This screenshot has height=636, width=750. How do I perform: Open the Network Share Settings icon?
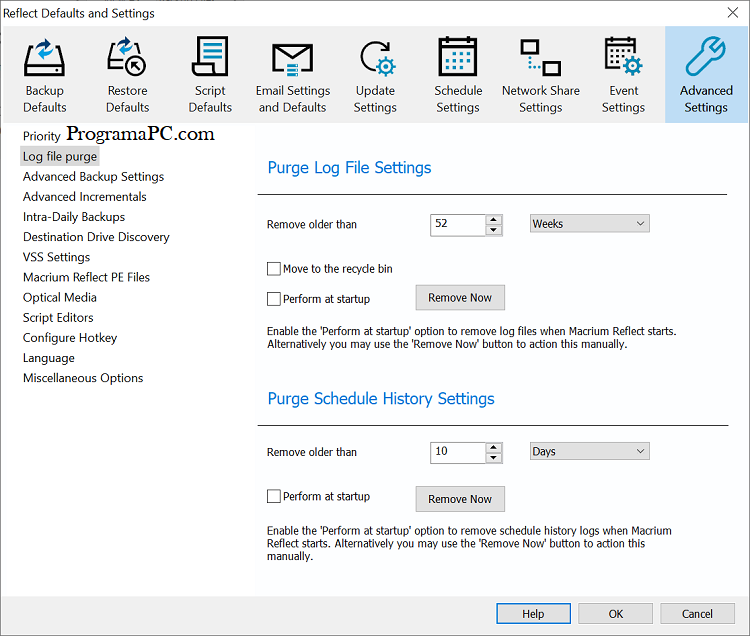540,58
